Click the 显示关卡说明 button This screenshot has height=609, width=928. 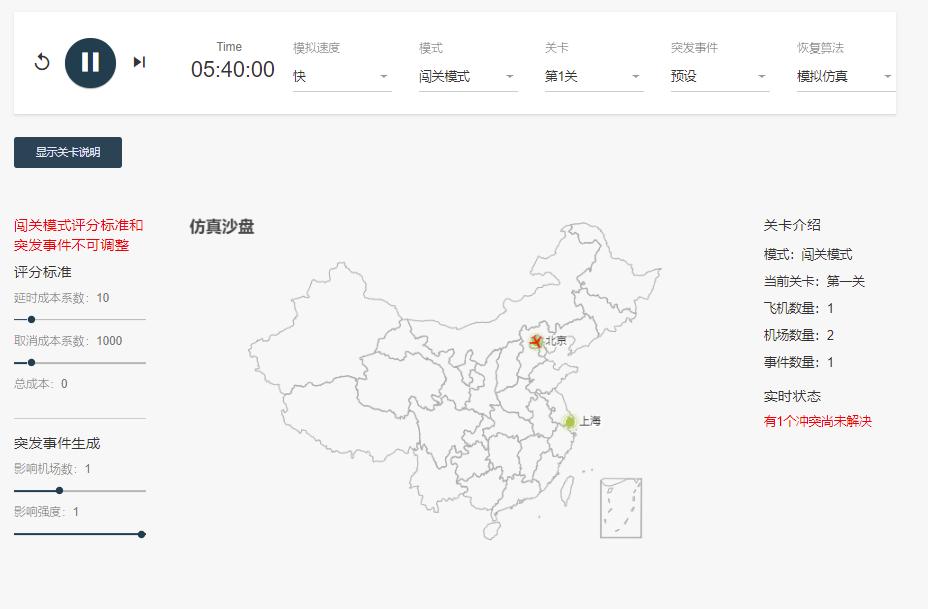[68, 152]
